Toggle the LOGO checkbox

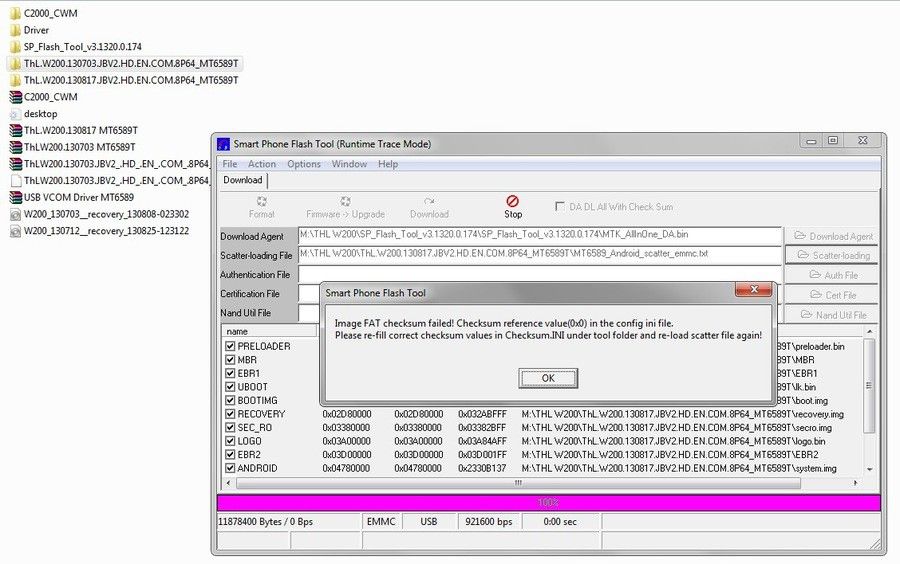point(230,441)
